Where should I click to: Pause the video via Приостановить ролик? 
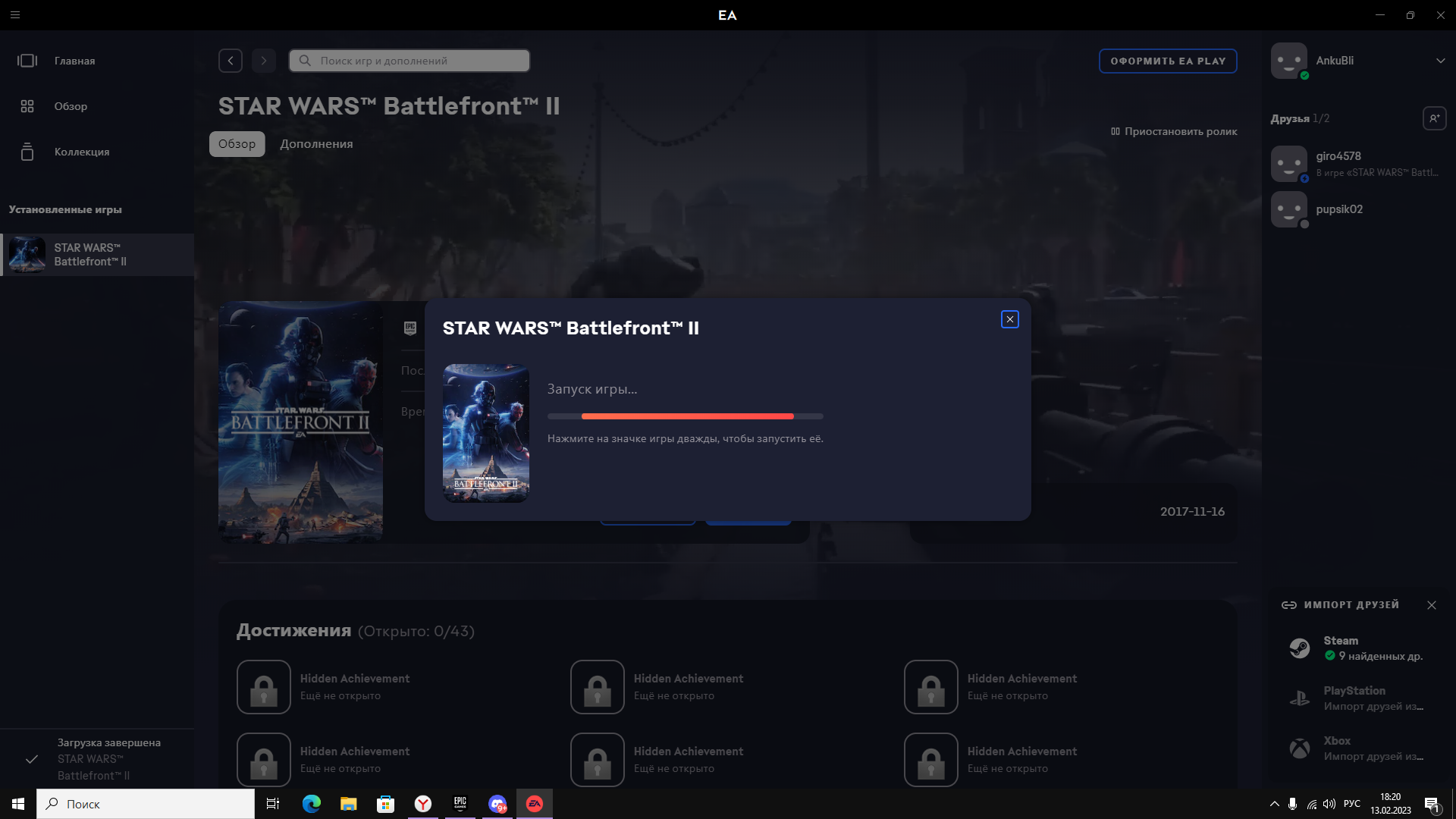pos(1174,131)
